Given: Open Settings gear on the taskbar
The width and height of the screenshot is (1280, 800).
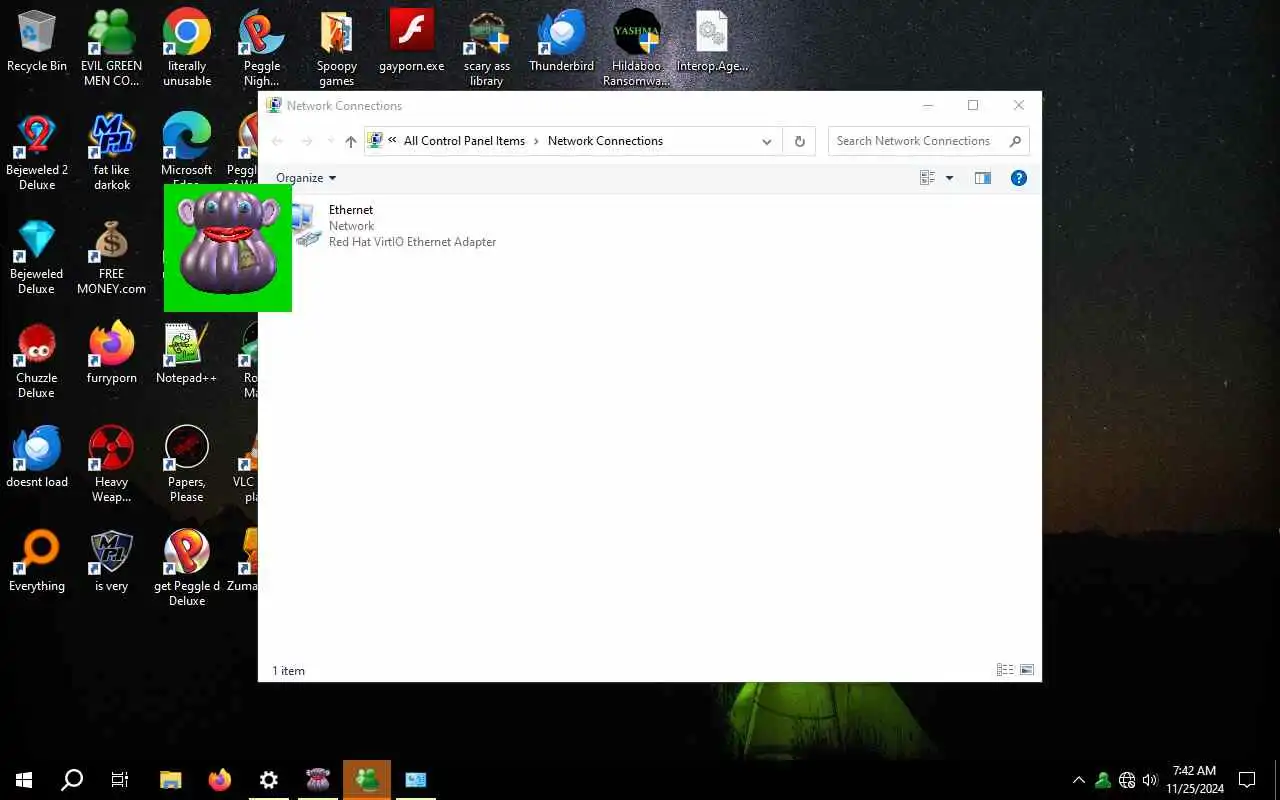Looking at the screenshot, I should coord(269,780).
